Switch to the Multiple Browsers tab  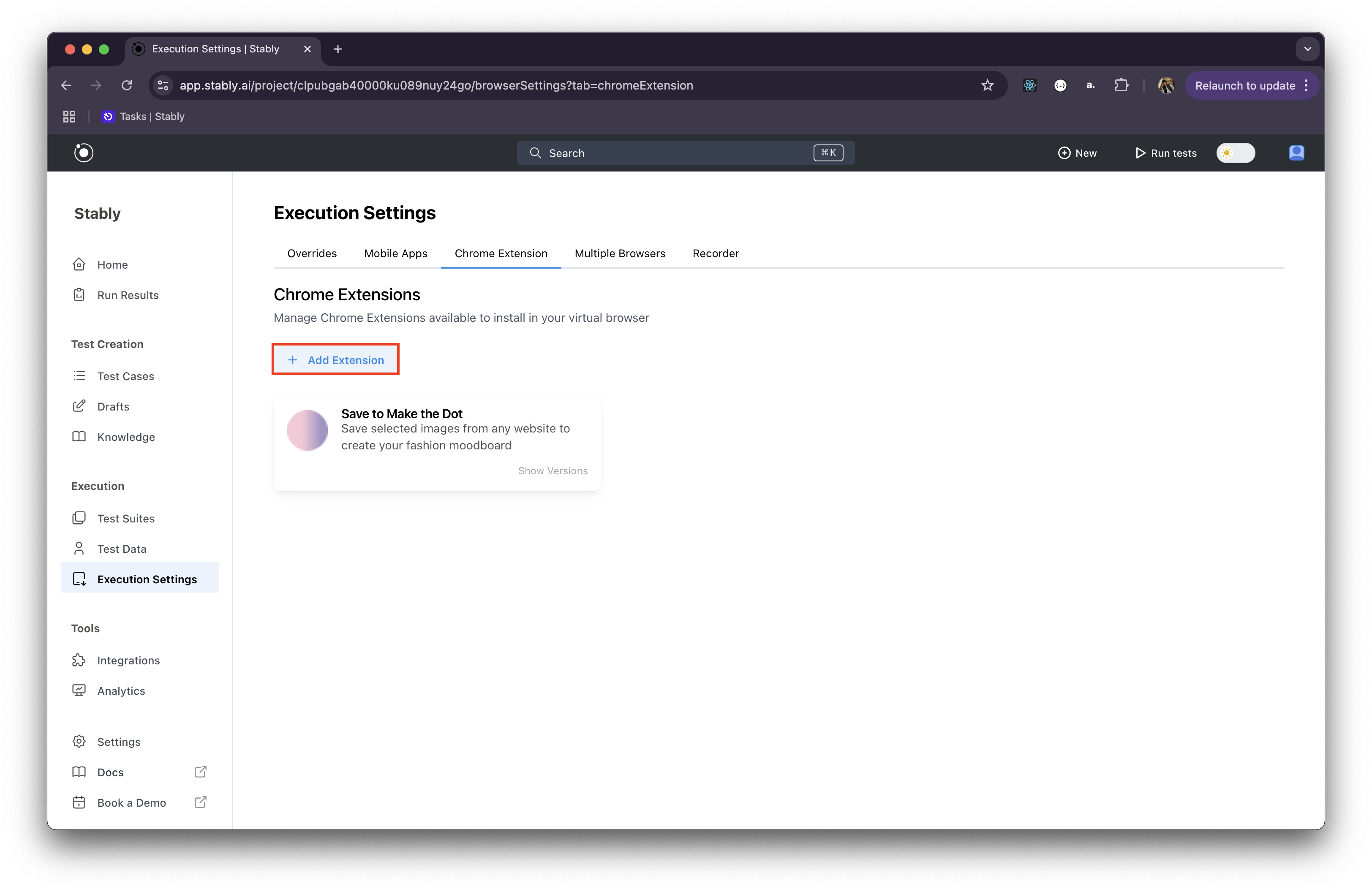[x=620, y=253]
